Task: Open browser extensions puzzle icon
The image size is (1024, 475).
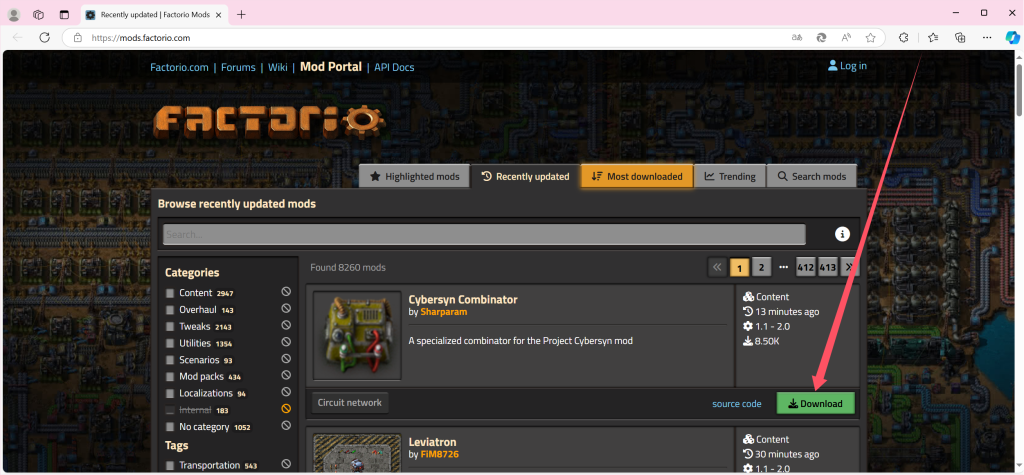Action: (x=904, y=38)
